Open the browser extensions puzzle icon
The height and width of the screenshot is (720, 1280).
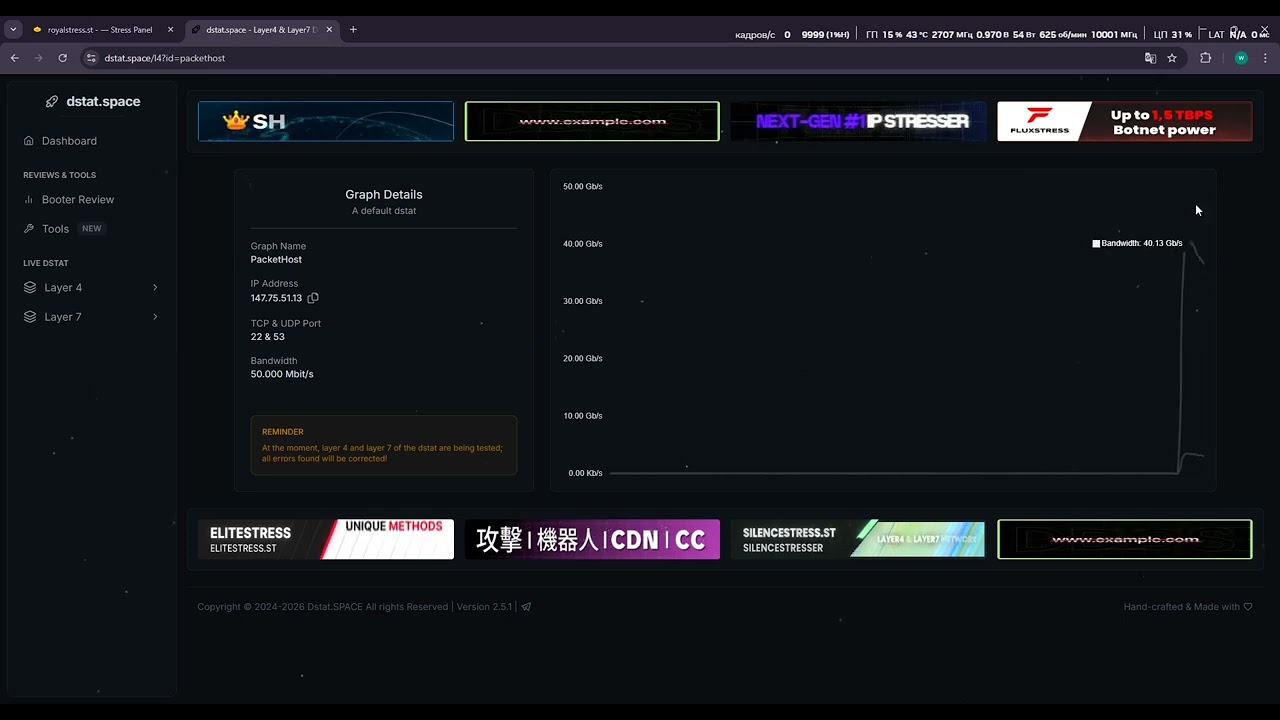coord(1205,58)
